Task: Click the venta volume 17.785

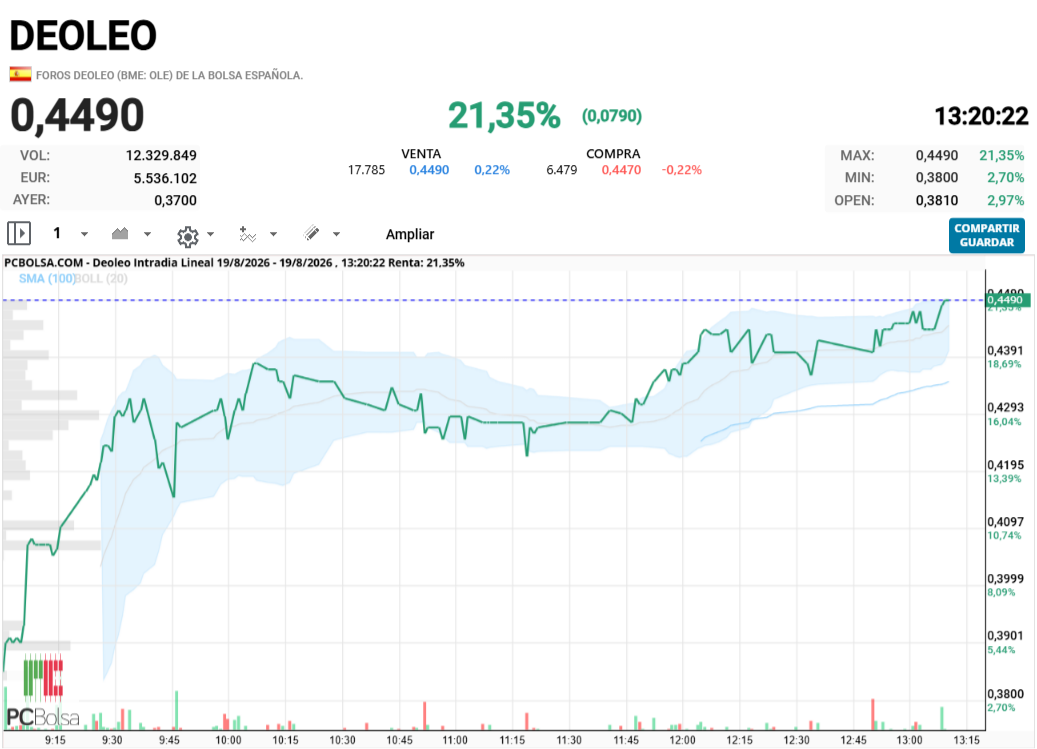Action: pyautogui.click(x=366, y=170)
